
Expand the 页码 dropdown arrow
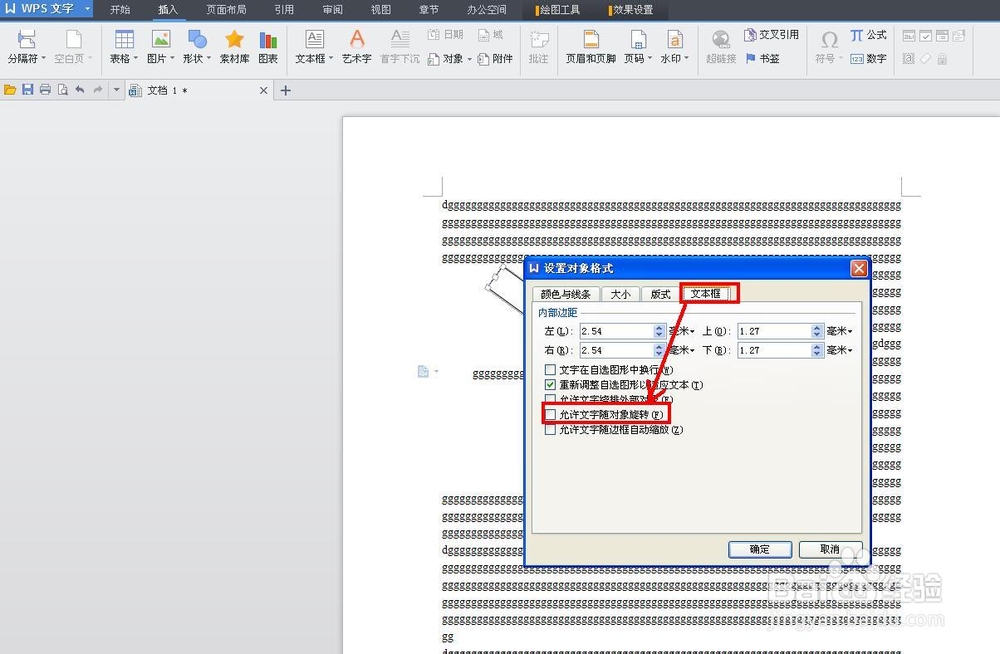point(650,59)
